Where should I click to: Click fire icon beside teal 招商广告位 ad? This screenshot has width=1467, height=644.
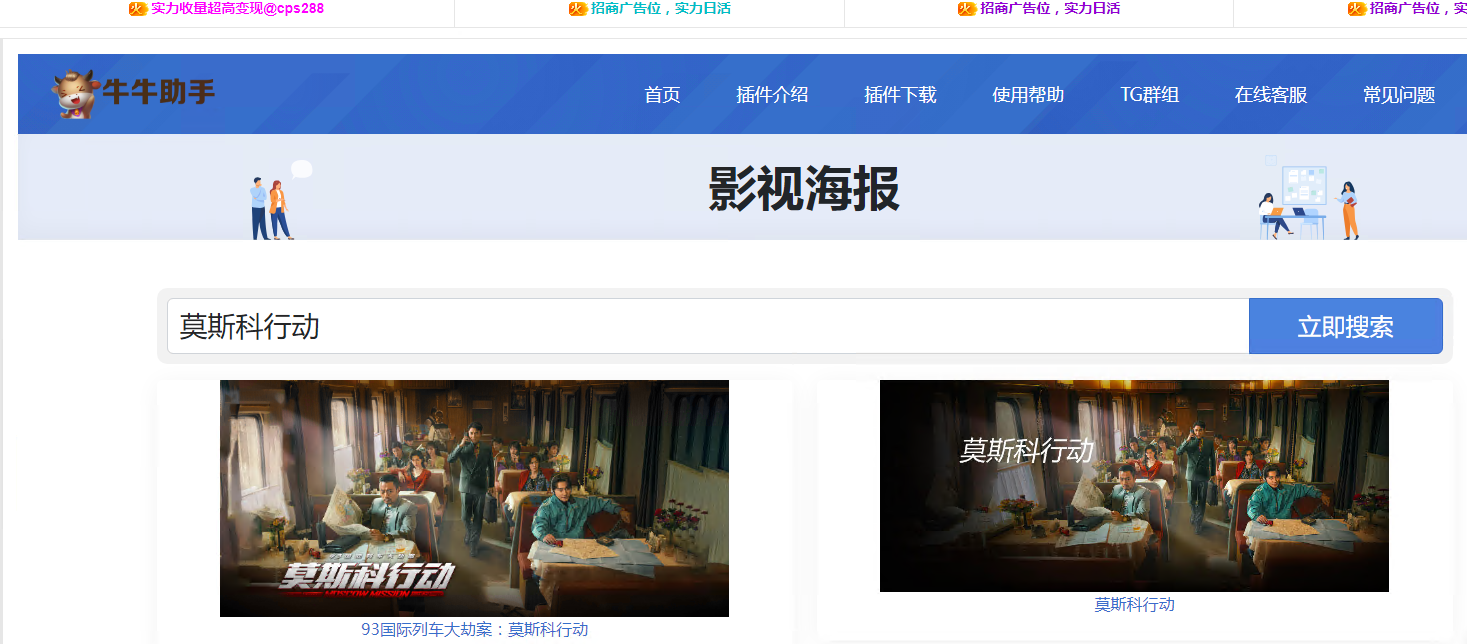point(578,9)
